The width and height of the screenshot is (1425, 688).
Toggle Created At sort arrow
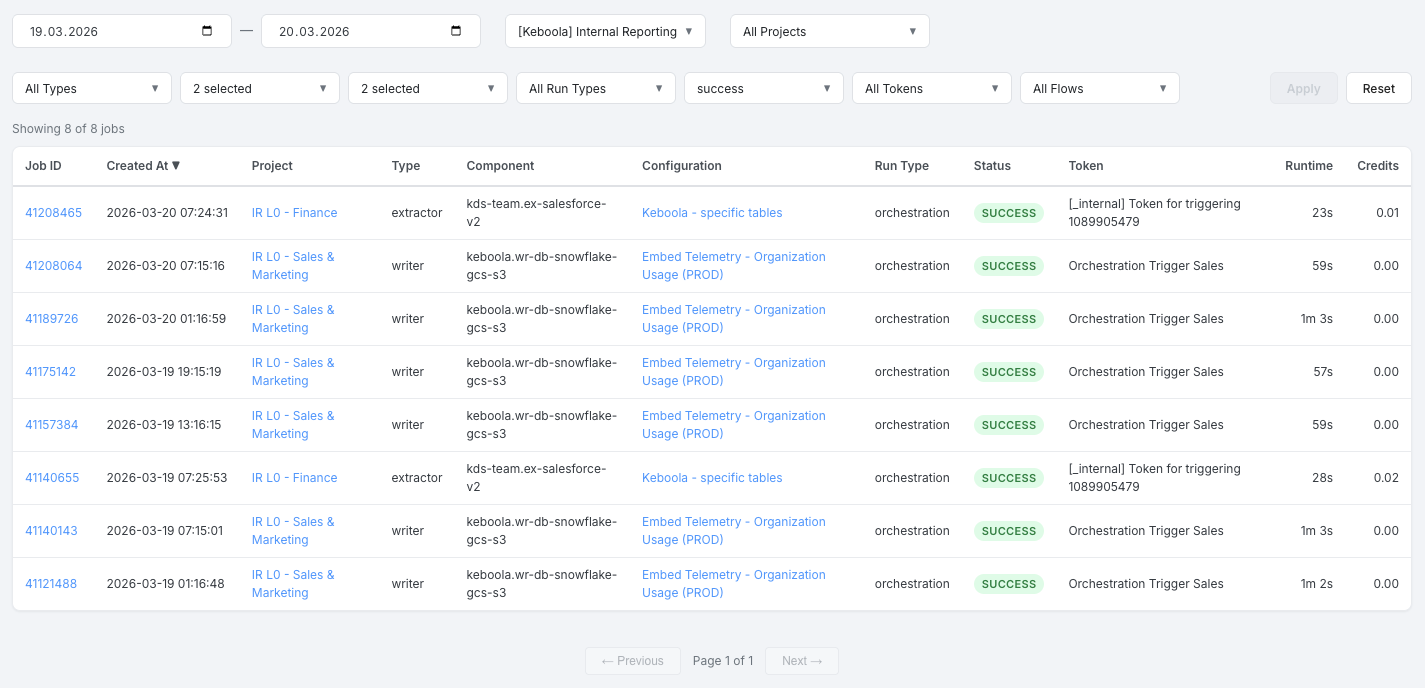[x=176, y=166]
